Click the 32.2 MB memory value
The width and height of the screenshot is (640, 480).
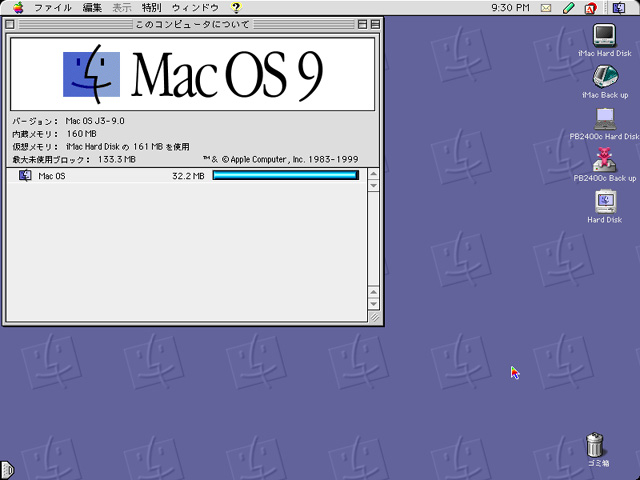pos(188,176)
